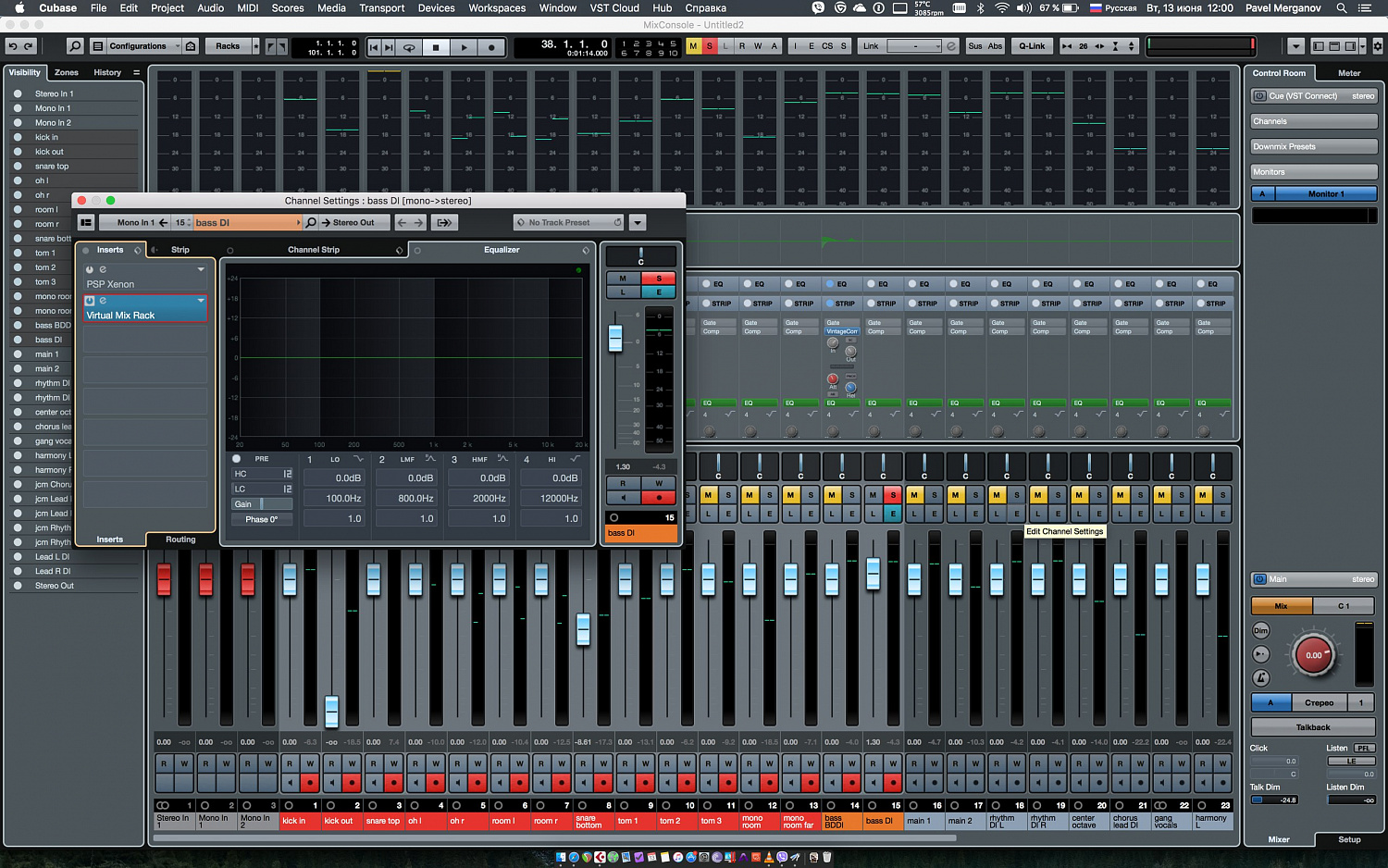
Task: Open the Virtual Mix Rack plug-in editor
Action: 103,301
